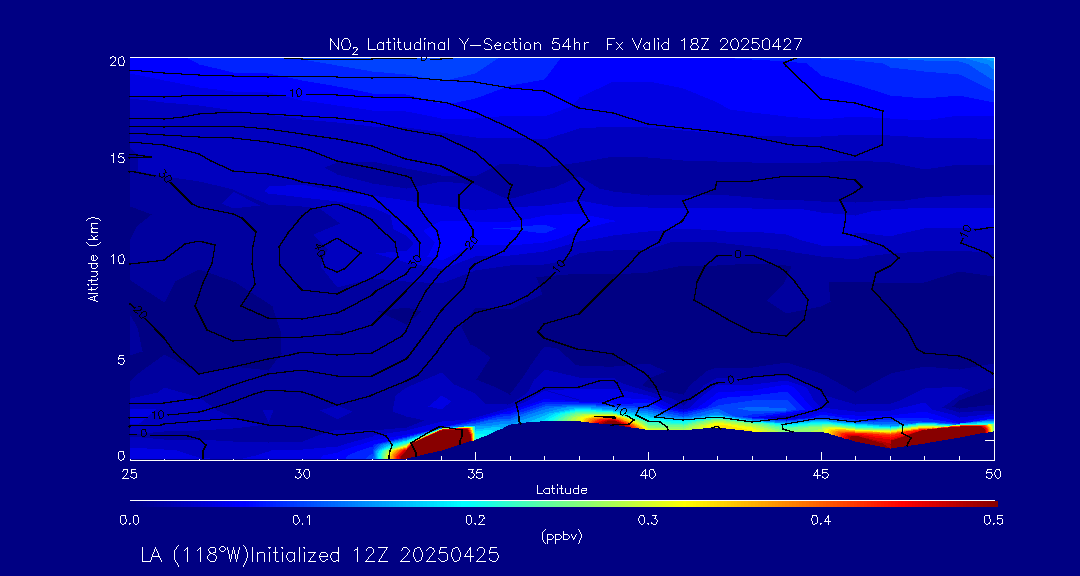The image size is (1080, 576).
Task: Click the altitude tick label '5'
Action: pyautogui.click(x=121, y=360)
